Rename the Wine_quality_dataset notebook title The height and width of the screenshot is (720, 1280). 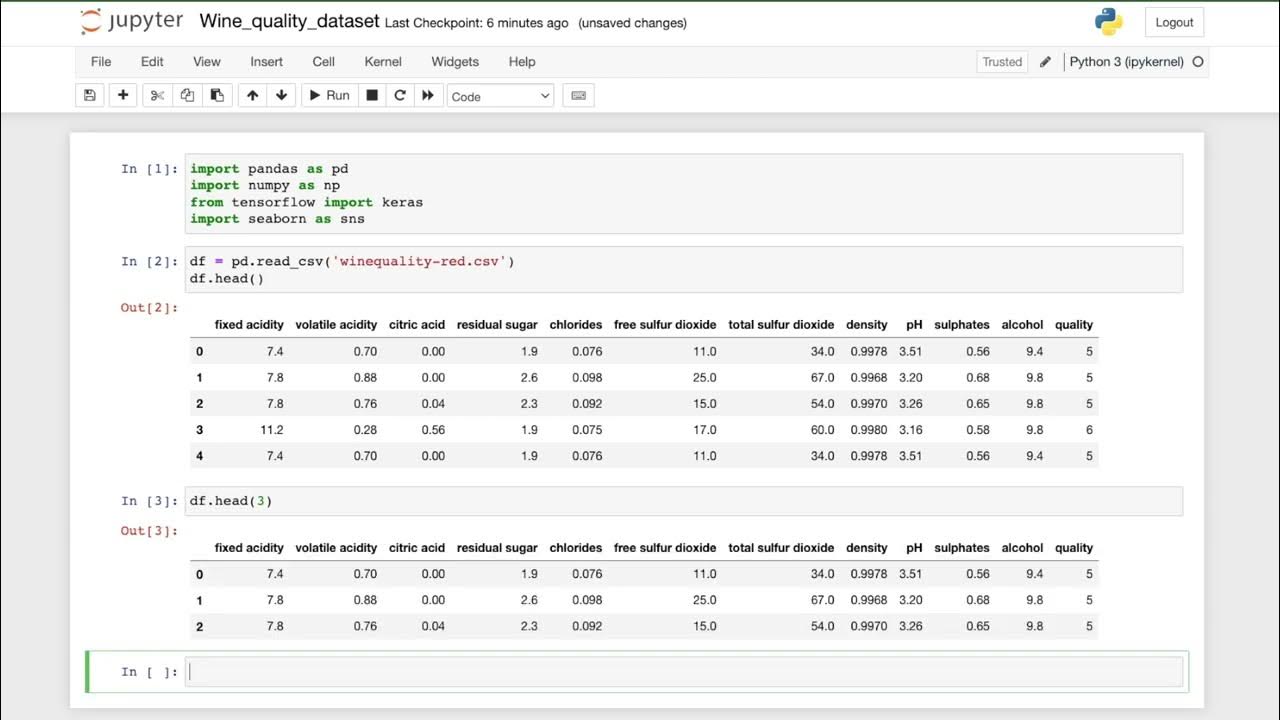(289, 21)
